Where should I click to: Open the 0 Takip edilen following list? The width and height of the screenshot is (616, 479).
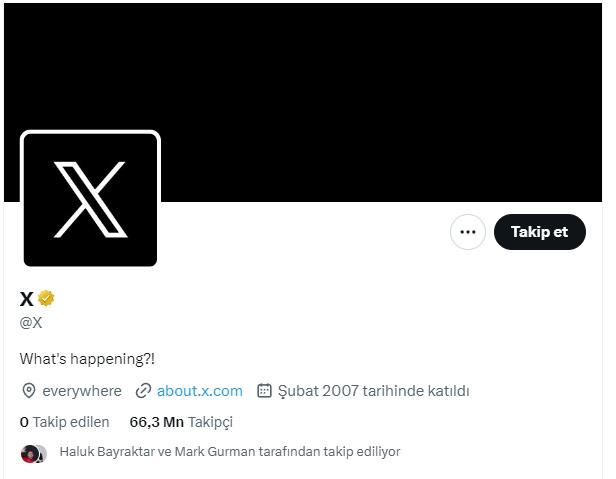[64, 422]
